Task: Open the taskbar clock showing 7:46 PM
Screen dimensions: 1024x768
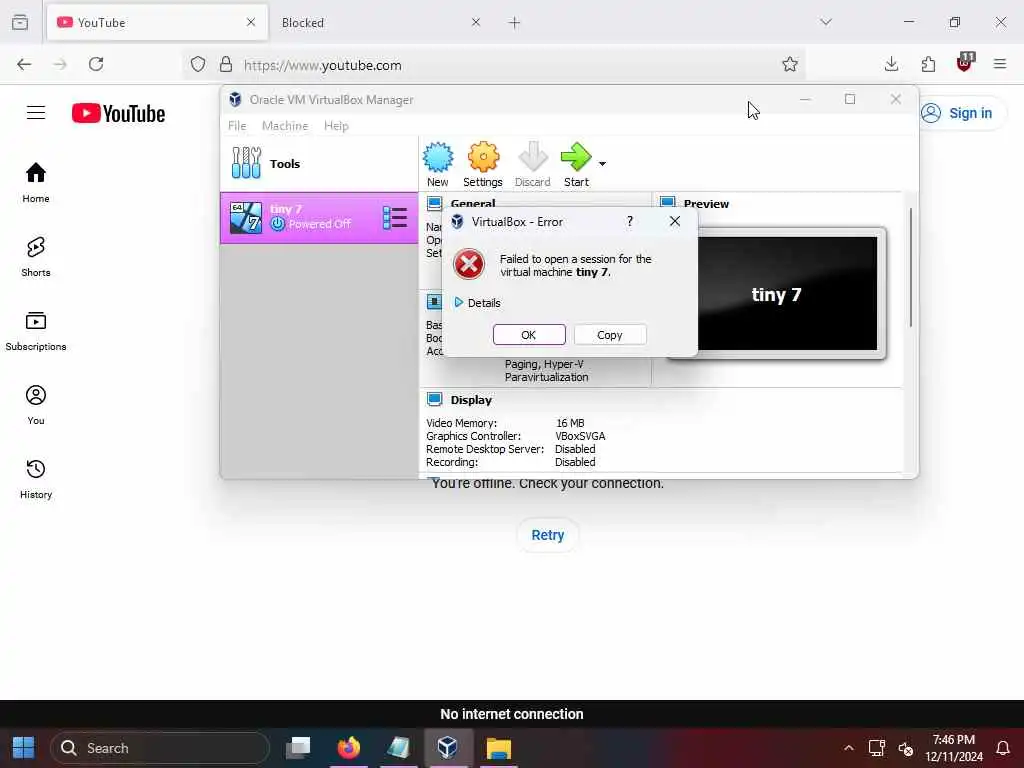Action: 953,748
